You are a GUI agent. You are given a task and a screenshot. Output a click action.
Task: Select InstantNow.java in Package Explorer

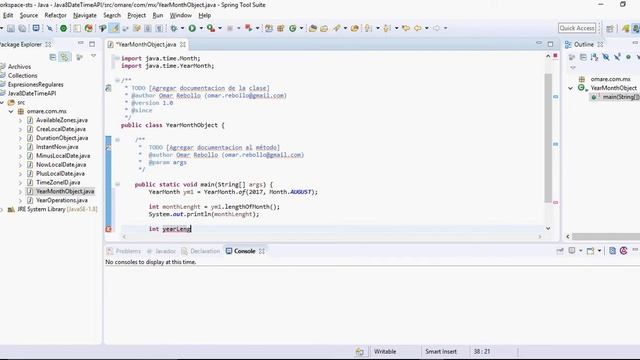[x=57, y=147]
